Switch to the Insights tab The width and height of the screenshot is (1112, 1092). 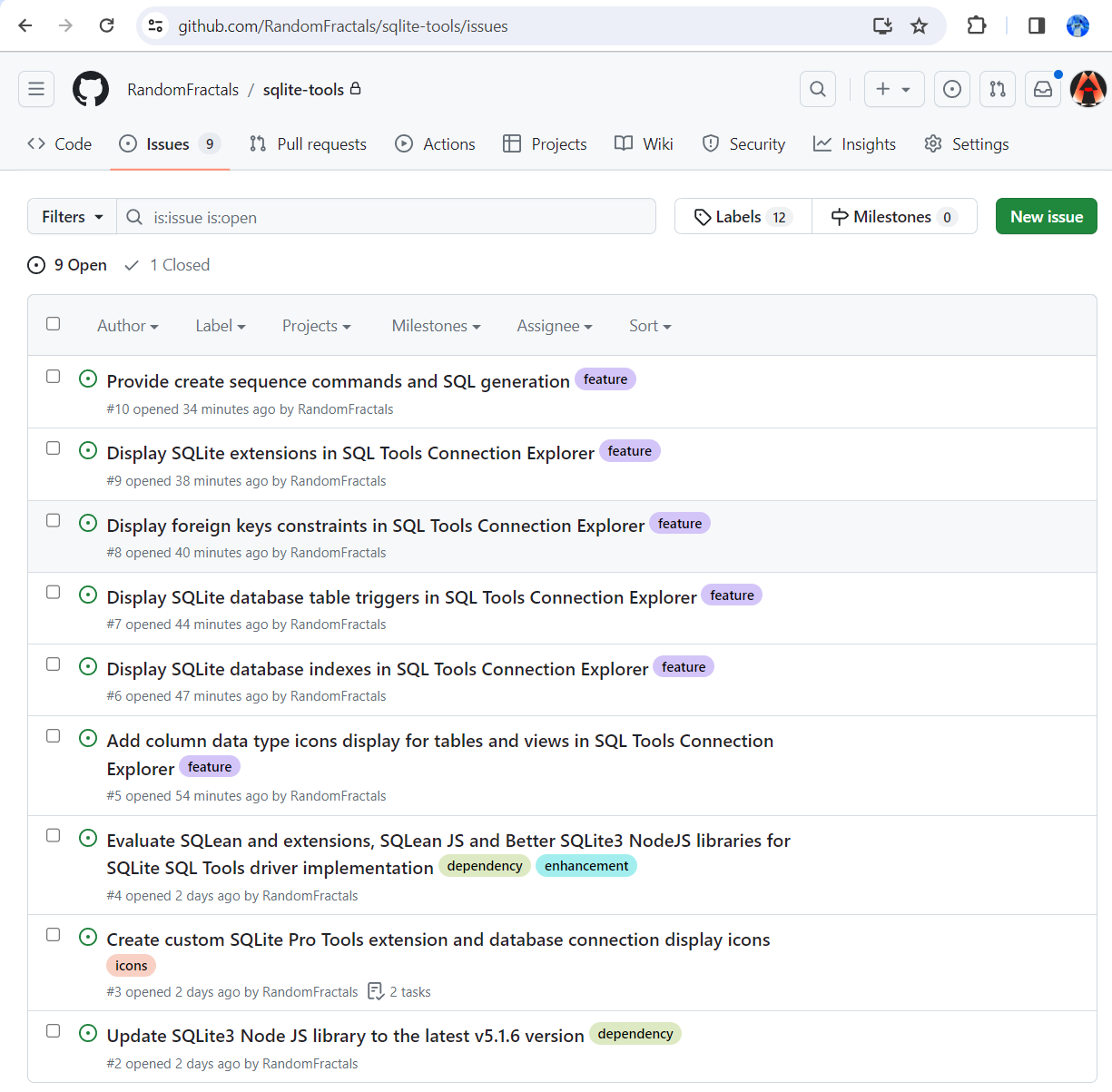tap(854, 144)
